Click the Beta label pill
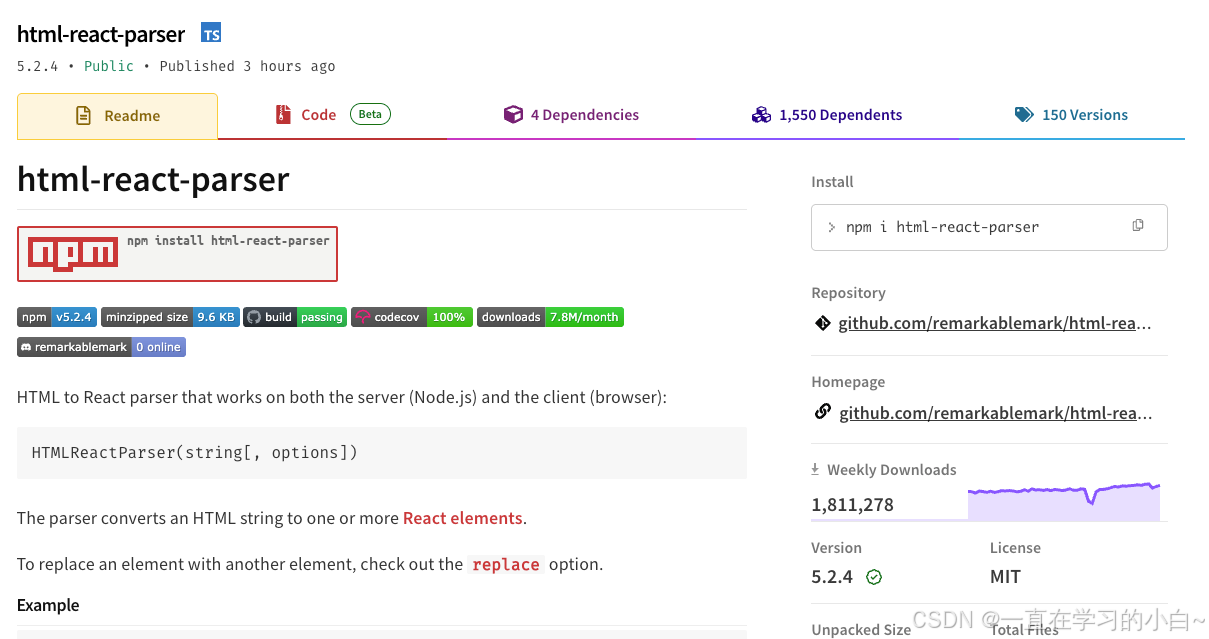 tap(370, 114)
